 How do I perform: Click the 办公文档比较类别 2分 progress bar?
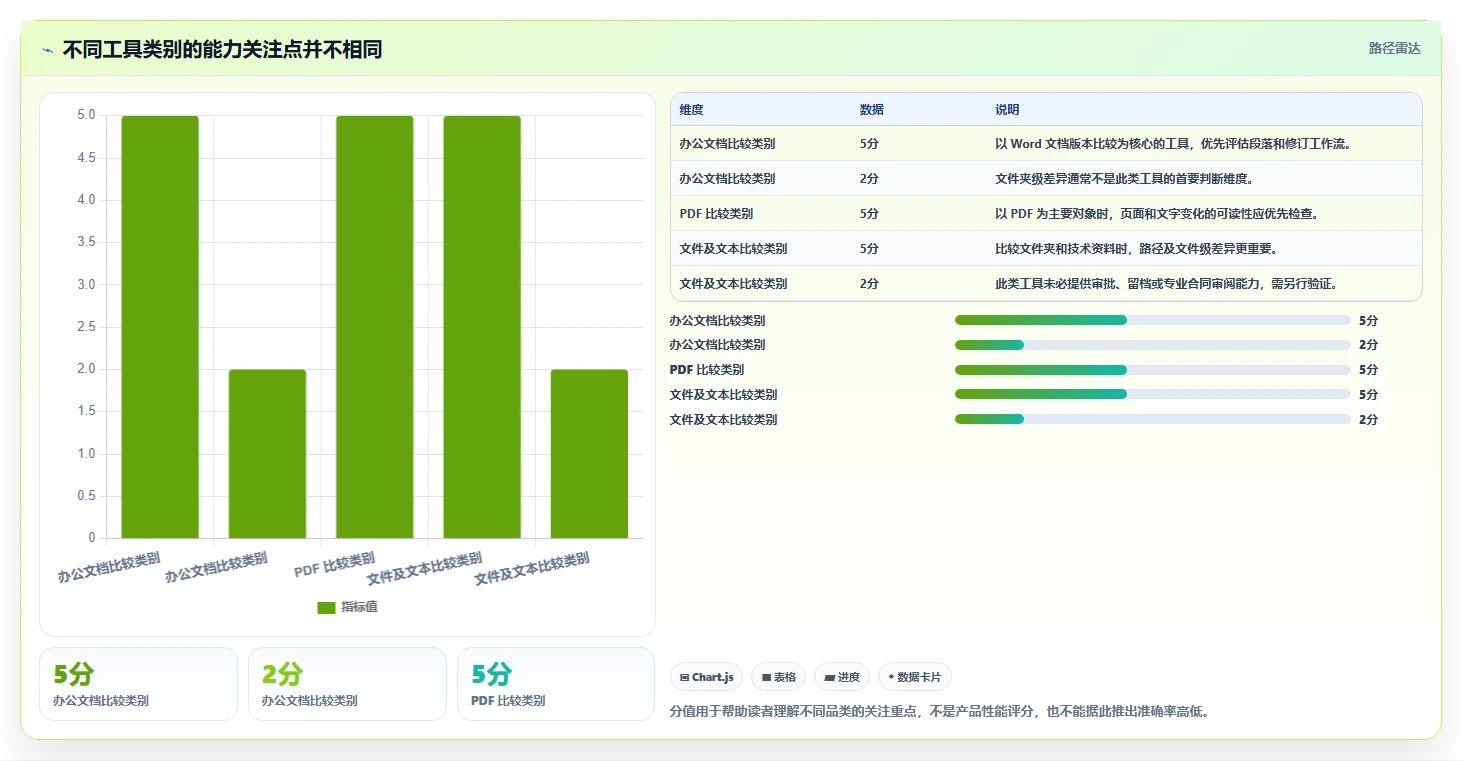pyautogui.click(x=1153, y=345)
